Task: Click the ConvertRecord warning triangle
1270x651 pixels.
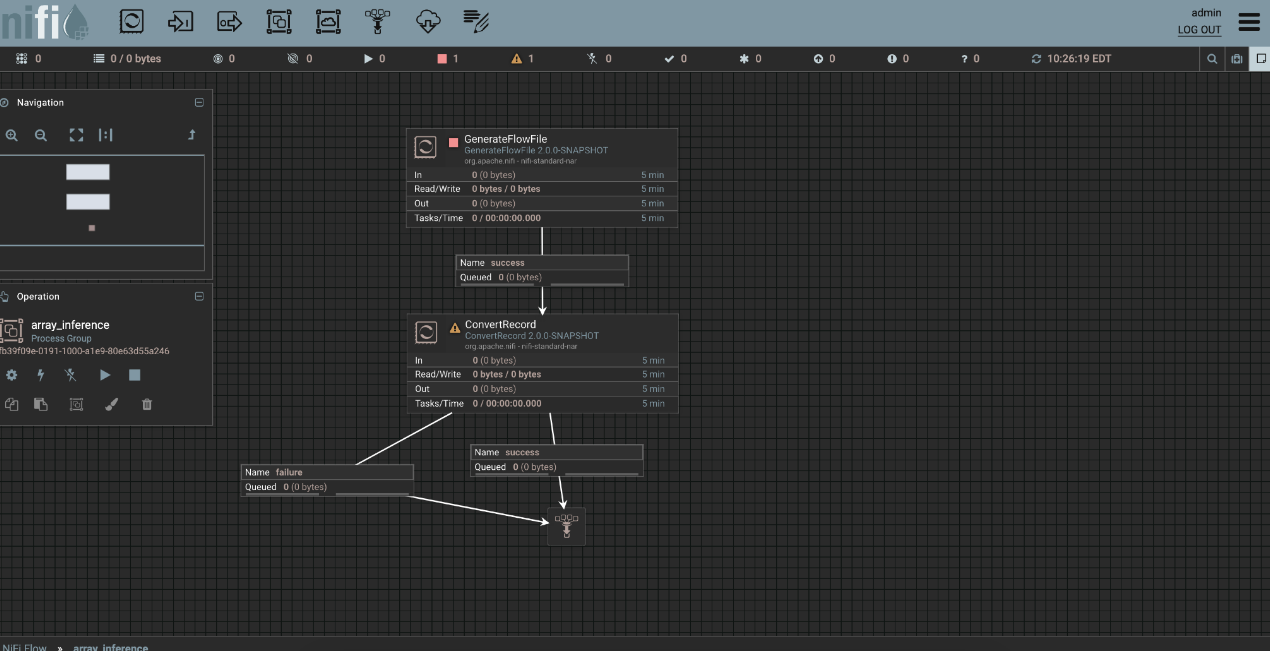Action: 455,326
